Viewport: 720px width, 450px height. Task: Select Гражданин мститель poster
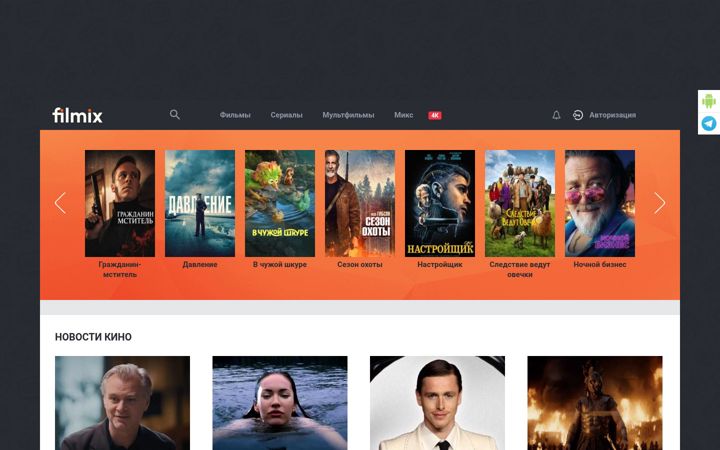(x=120, y=203)
